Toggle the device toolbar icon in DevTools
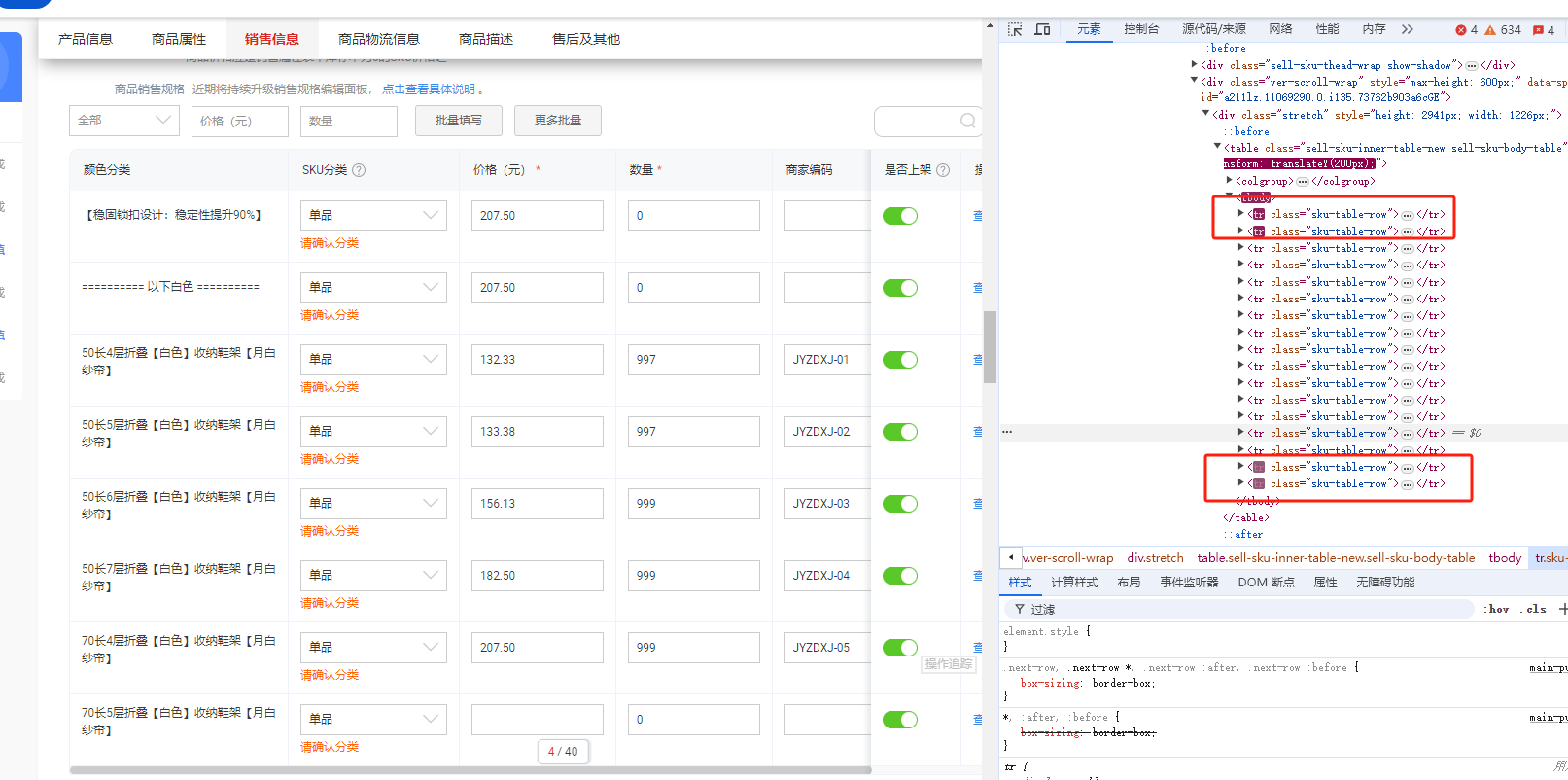 (x=1042, y=29)
